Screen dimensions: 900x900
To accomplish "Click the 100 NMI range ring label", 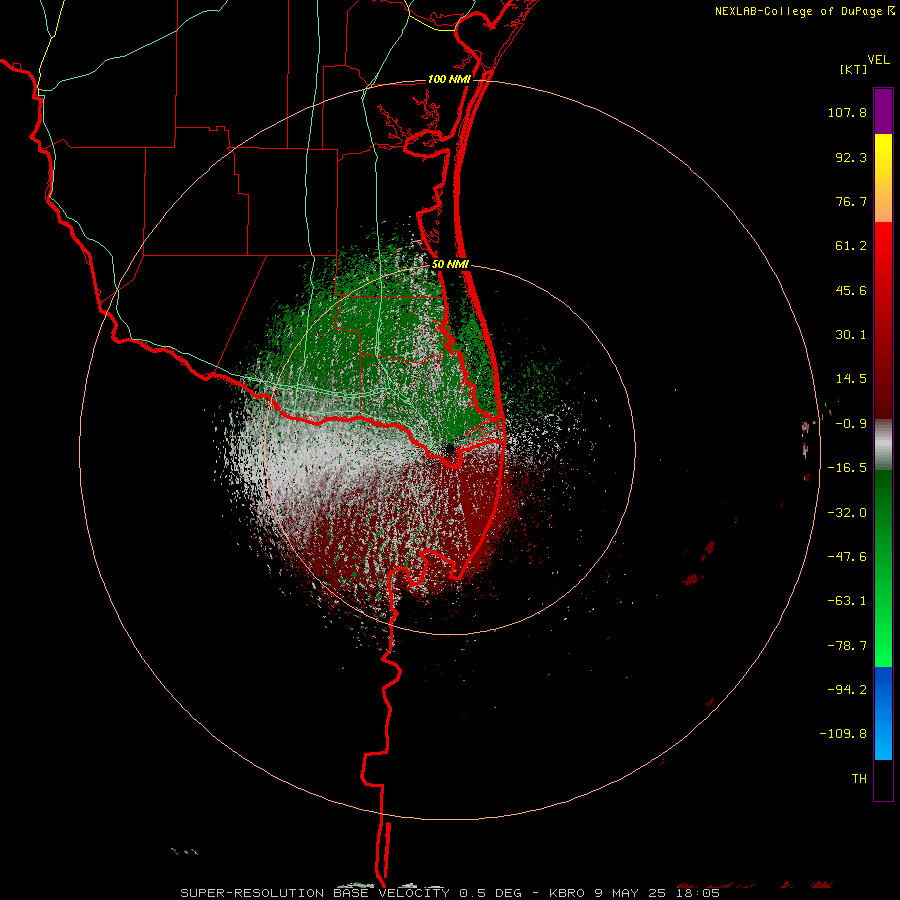I will [449, 79].
